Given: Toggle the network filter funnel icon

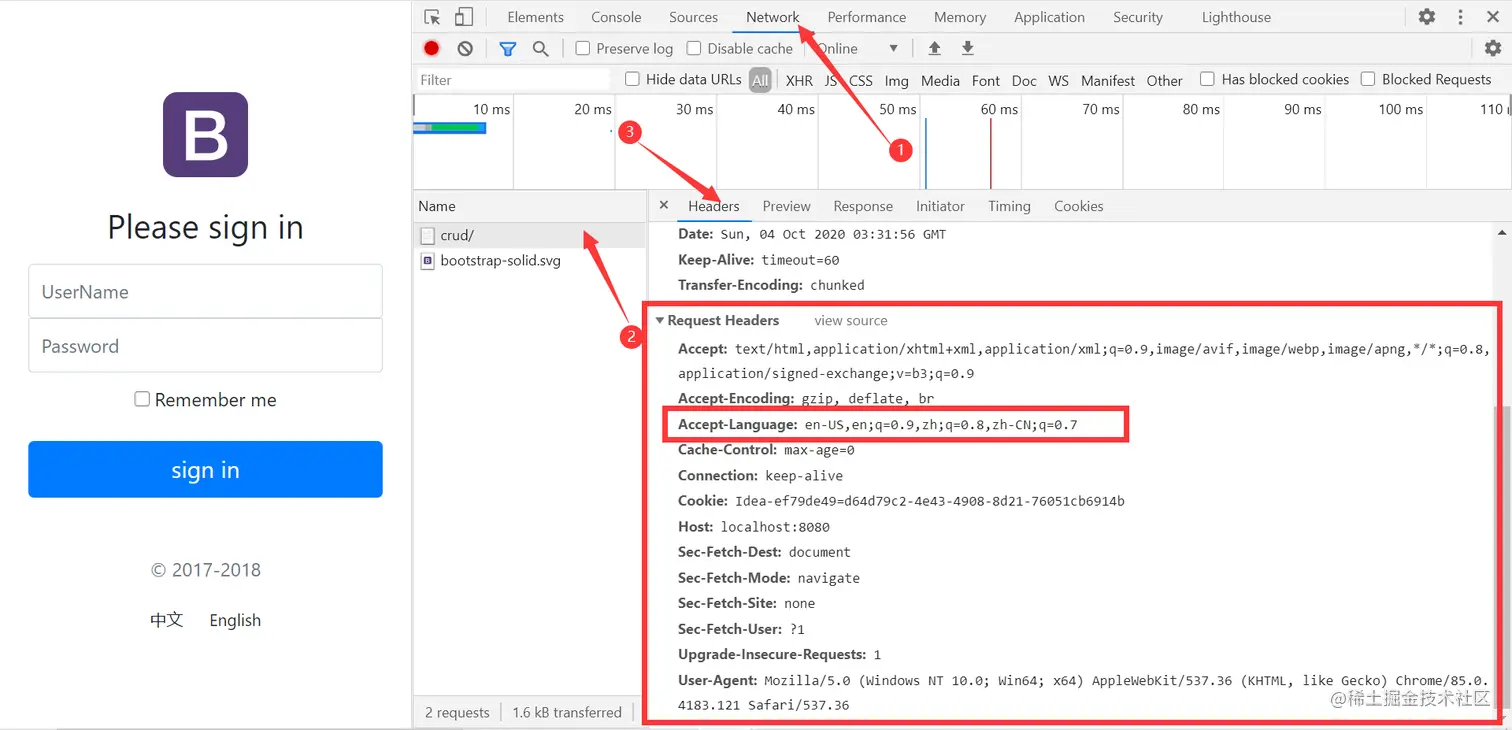Looking at the screenshot, I should 508,48.
